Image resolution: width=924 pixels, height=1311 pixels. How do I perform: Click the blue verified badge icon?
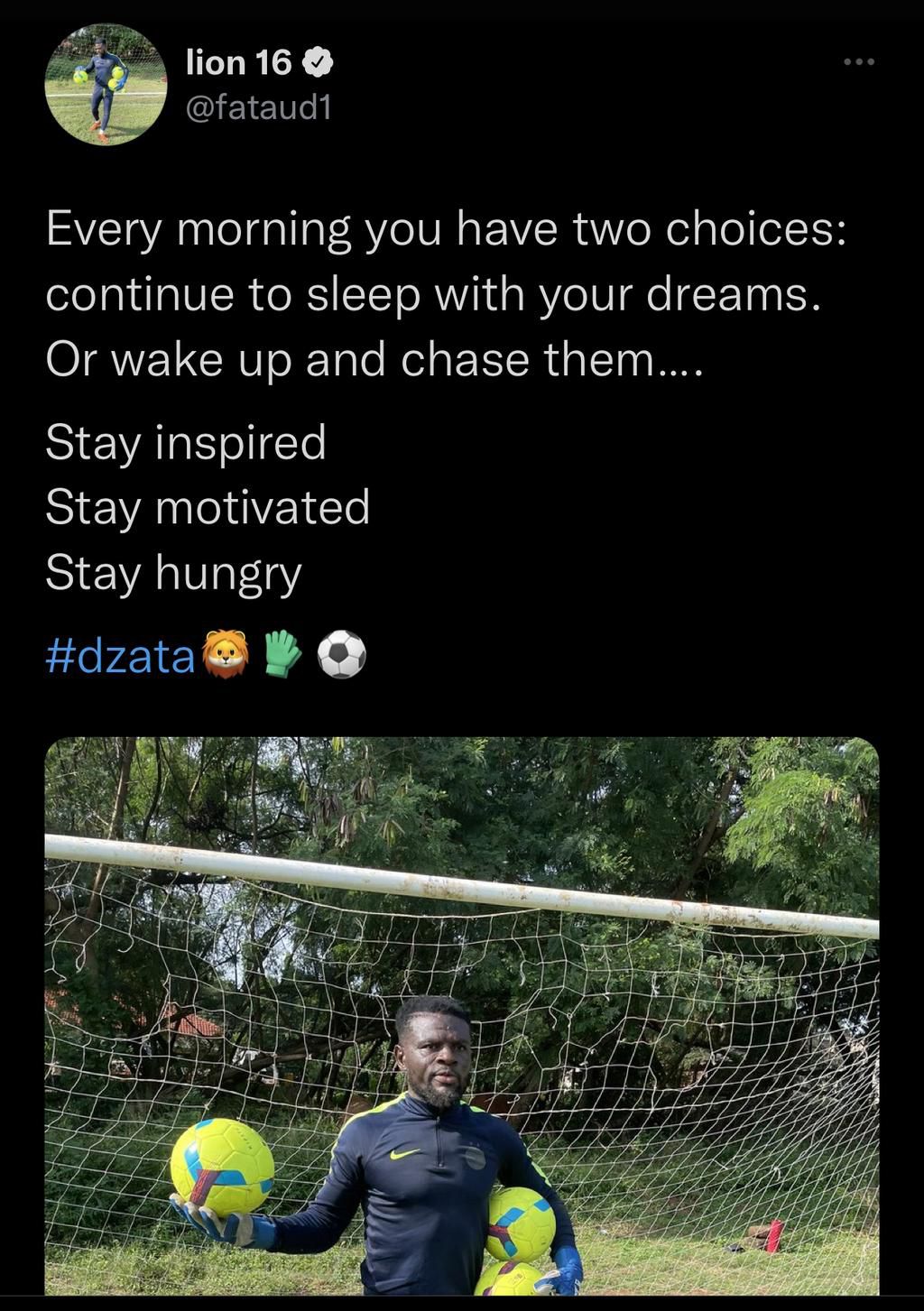(x=317, y=62)
